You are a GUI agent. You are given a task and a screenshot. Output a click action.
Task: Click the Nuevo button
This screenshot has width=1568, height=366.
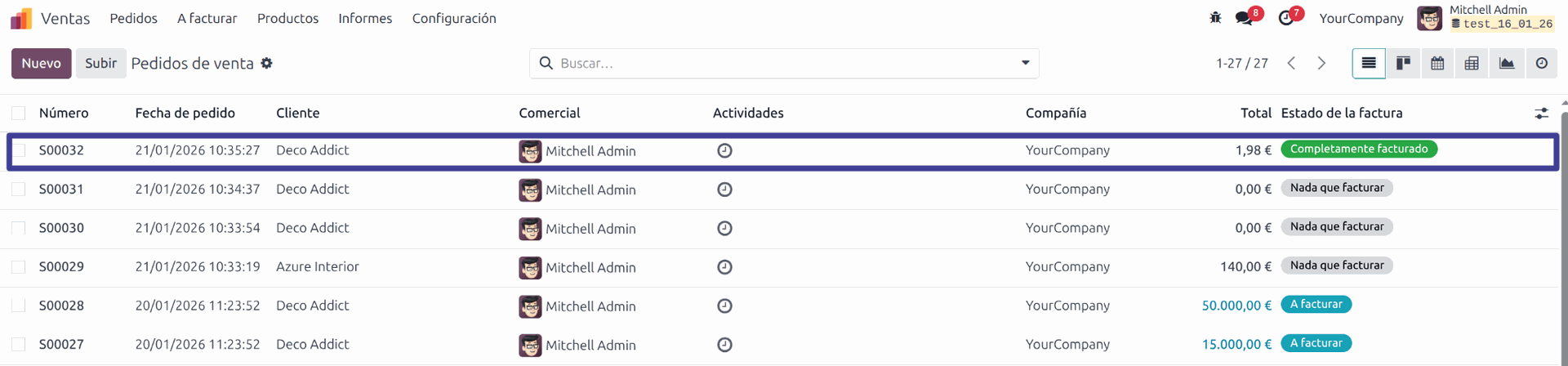pyautogui.click(x=41, y=64)
